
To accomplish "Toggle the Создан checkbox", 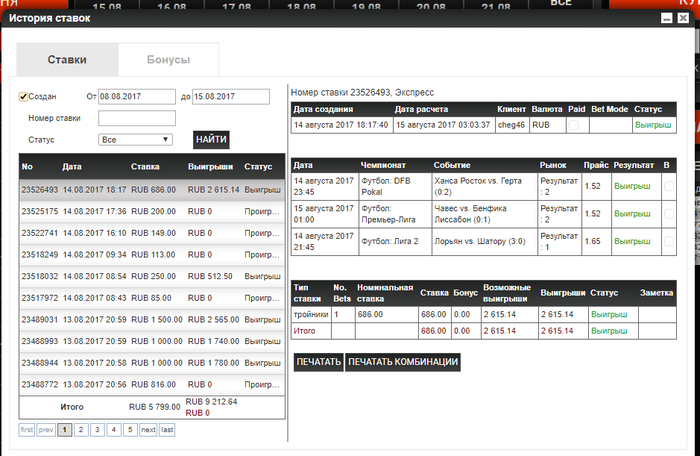I will coord(23,96).
